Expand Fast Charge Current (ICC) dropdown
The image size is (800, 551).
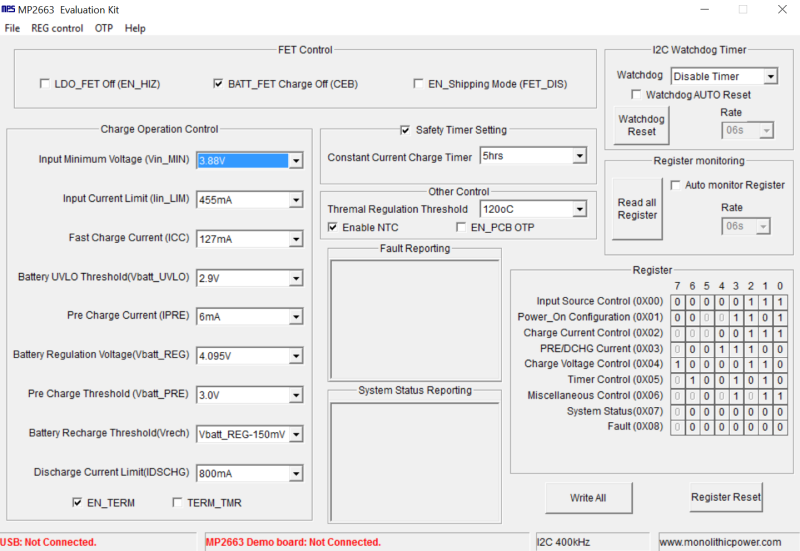pyautogui.click(x=296, y=239)
